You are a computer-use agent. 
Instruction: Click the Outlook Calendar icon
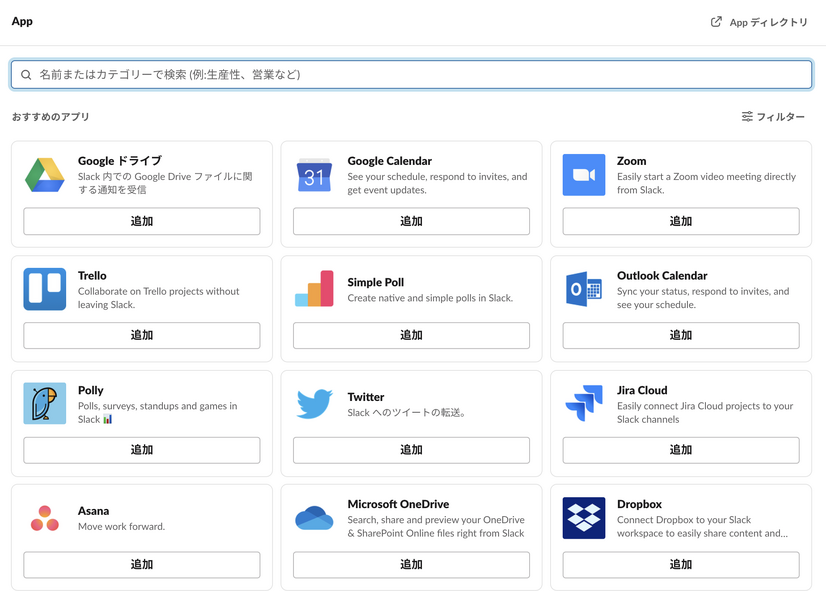click(583, 289)
